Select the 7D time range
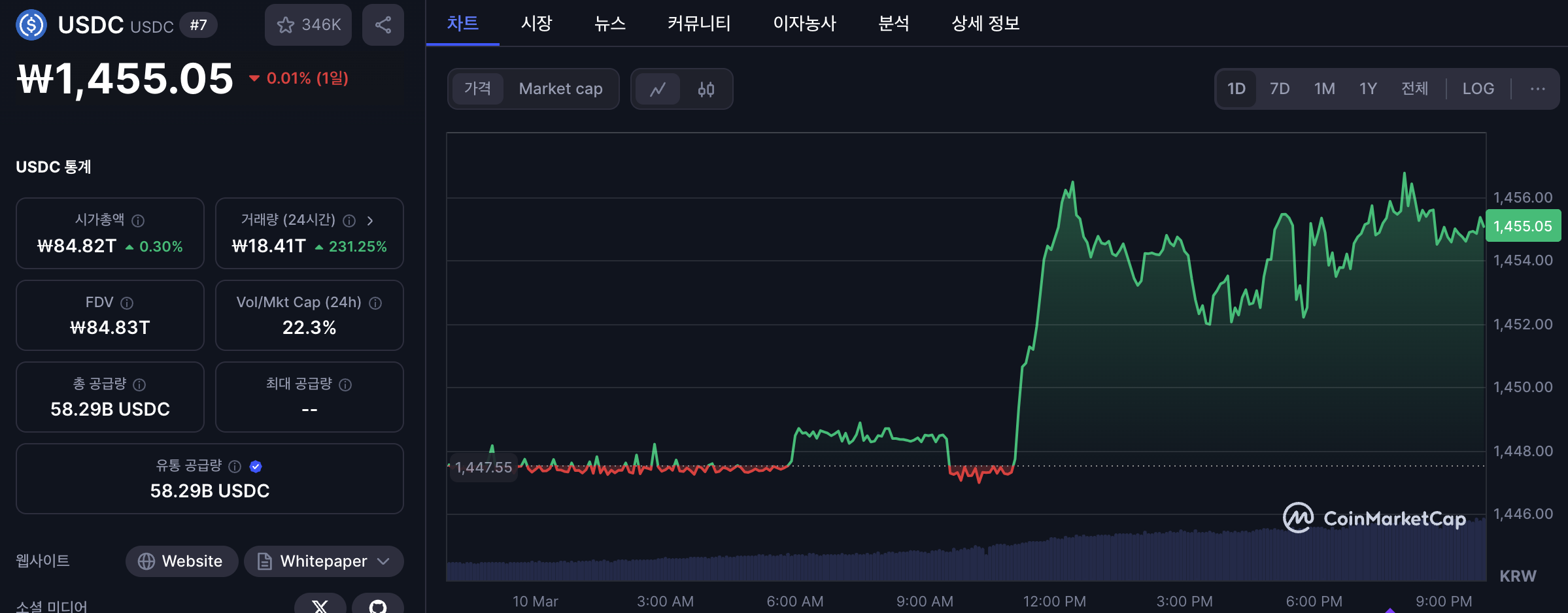The height and width of the screenshot is (613, 1568). (1280, 89)
